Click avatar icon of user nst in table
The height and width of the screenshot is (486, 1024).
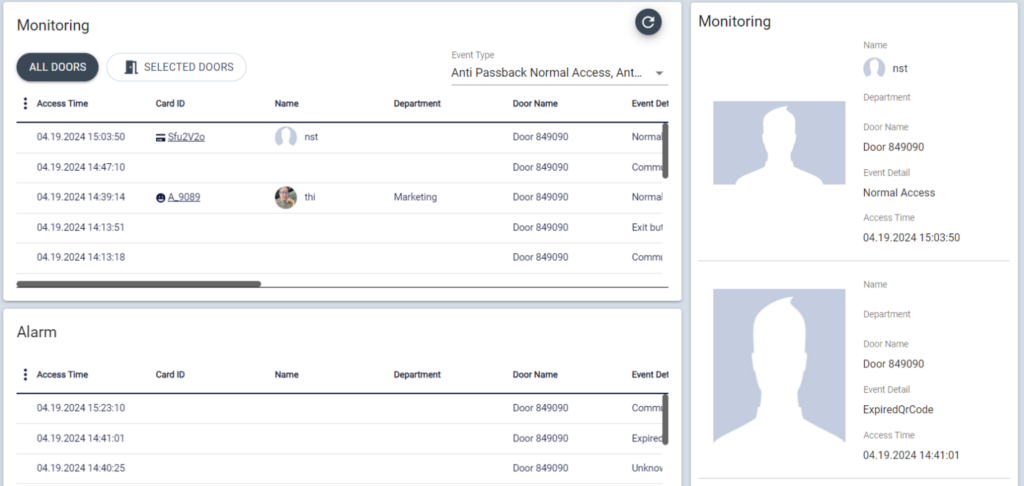[286, 137]
